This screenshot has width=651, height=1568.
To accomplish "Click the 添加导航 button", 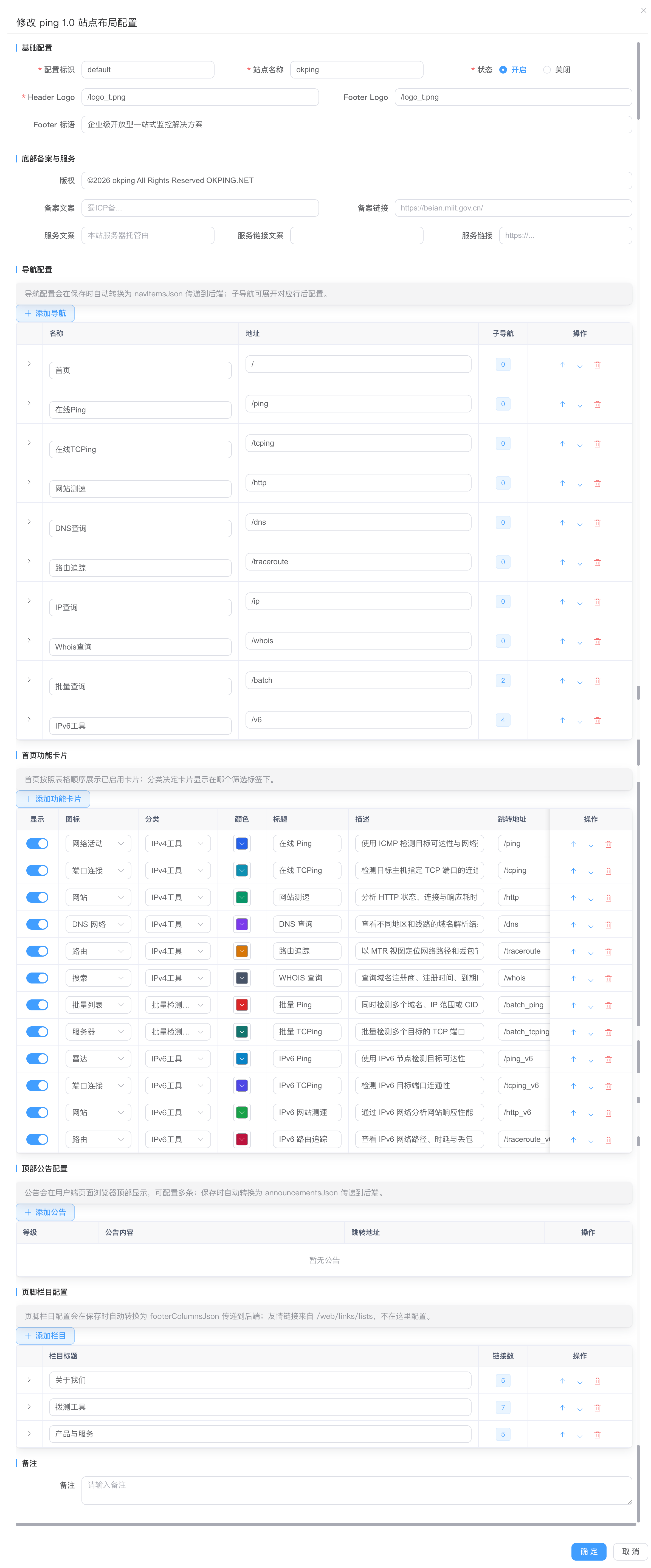I will coord(45,313).
